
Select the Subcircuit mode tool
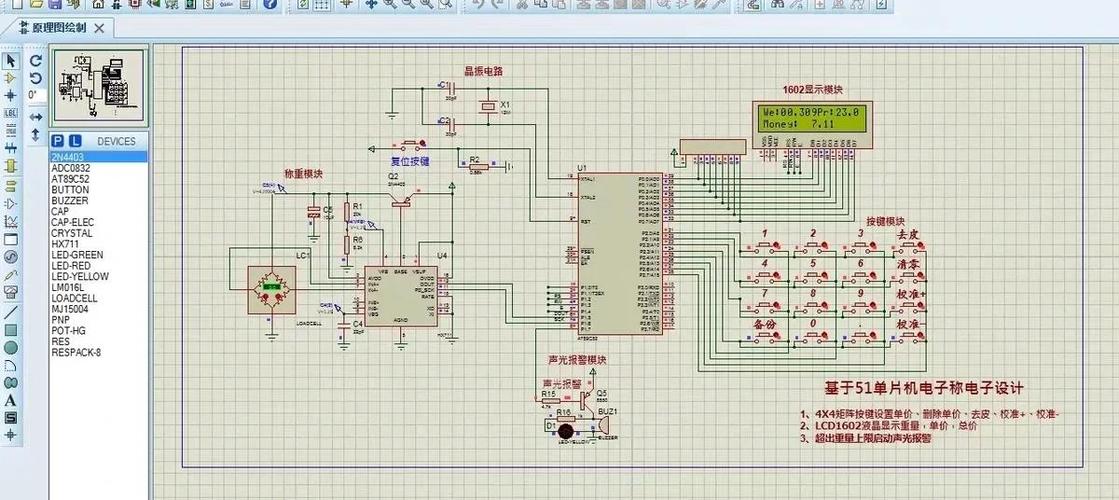coord(11,166)
